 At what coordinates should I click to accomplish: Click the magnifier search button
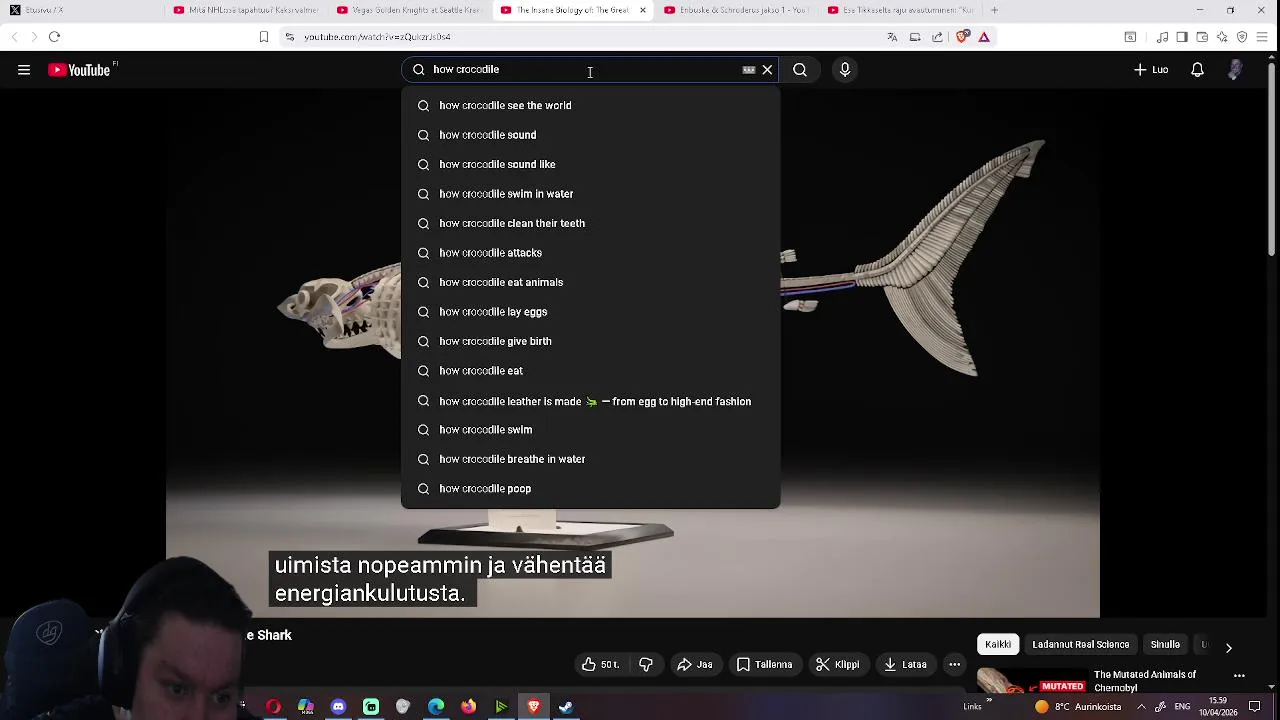800,70
